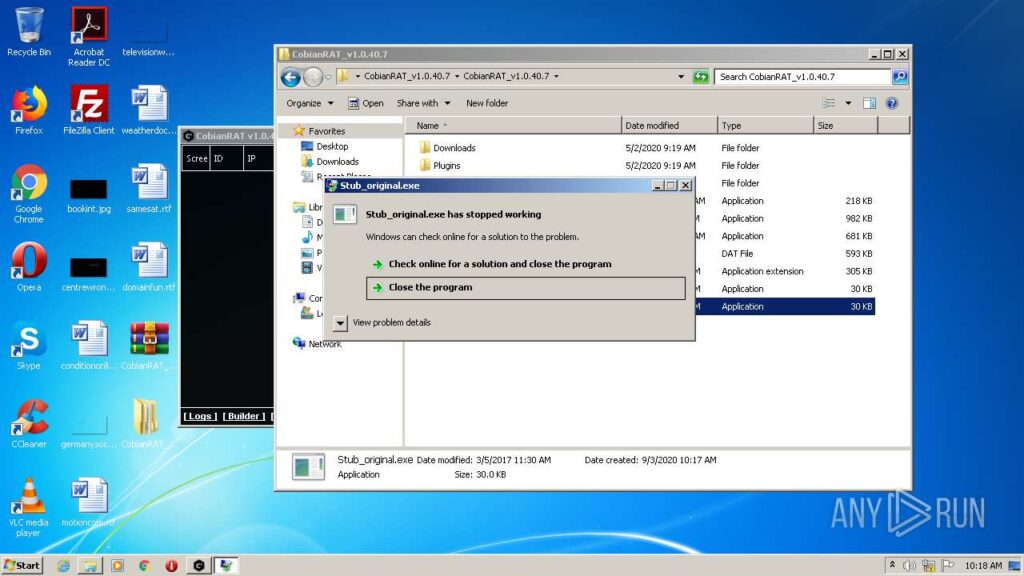Select bookint.jpg image on desktop

tap(89, 195)
